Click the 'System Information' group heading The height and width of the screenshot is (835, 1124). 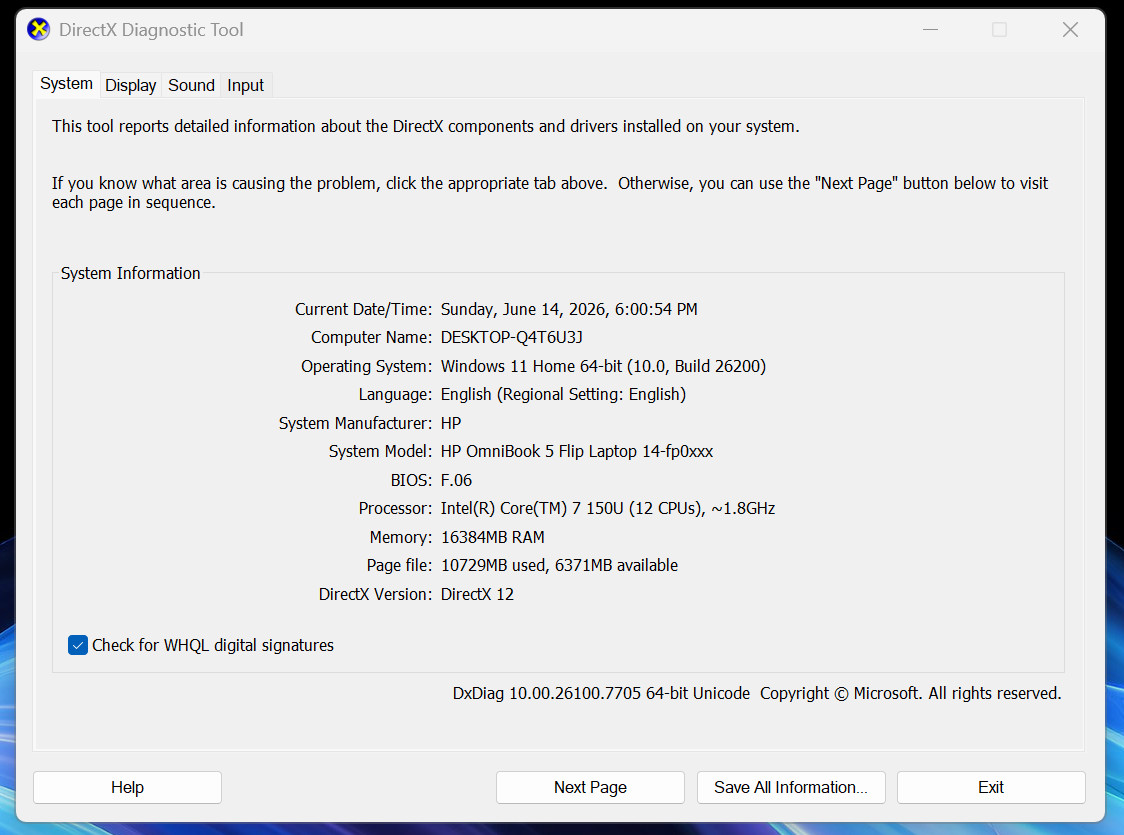pos(130,273)
